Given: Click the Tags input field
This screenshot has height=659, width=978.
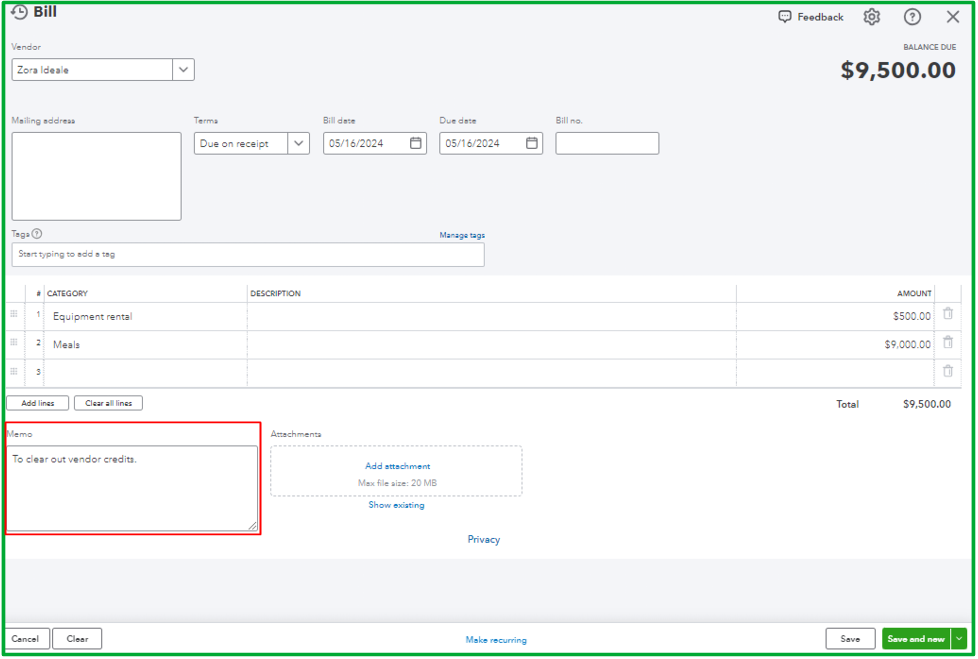Looking at the screenshot, I should tap(248, 254).
